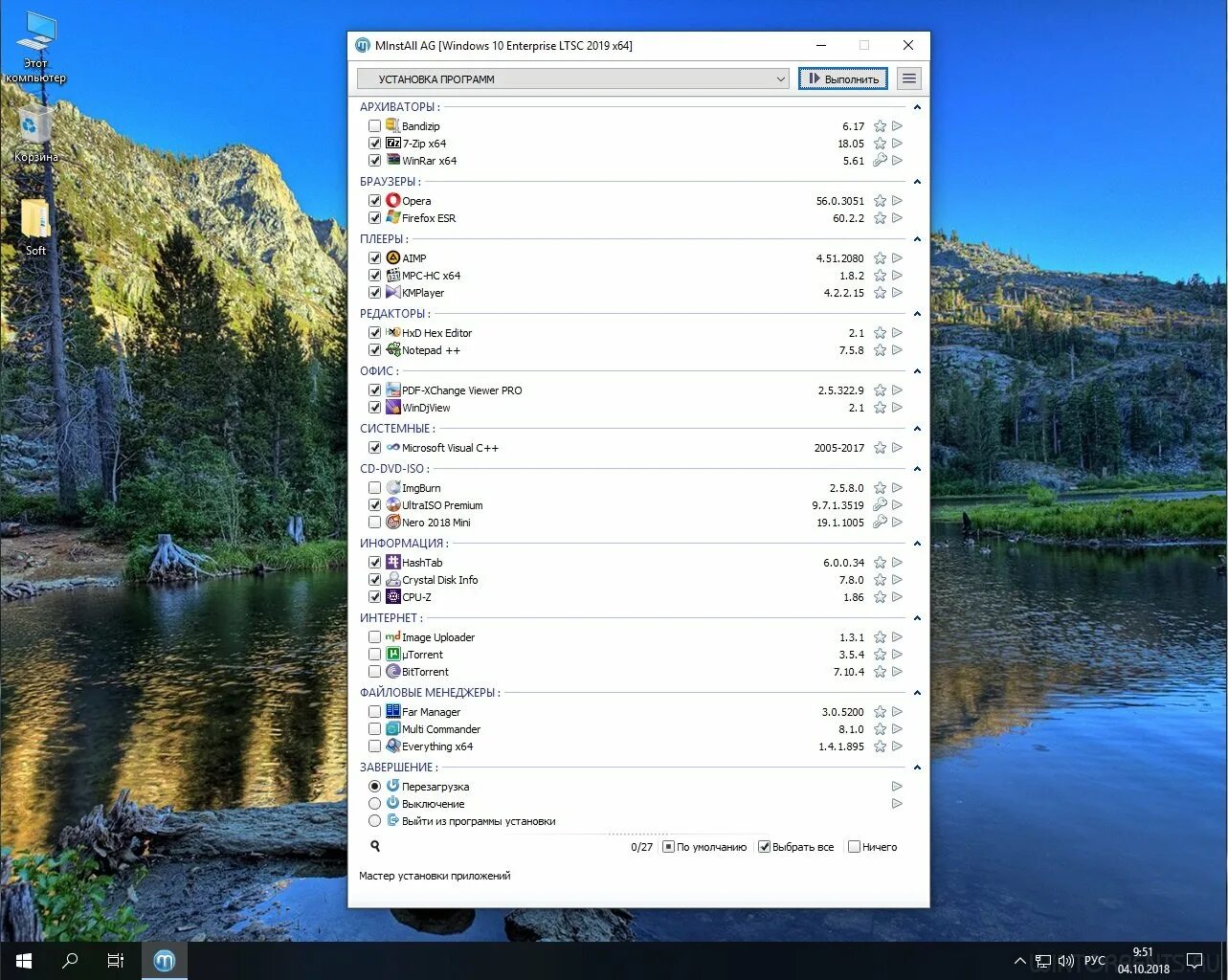Collapse the ОФИС section arrow
This screenshot has height=980, width=1228.
[917, 371]
